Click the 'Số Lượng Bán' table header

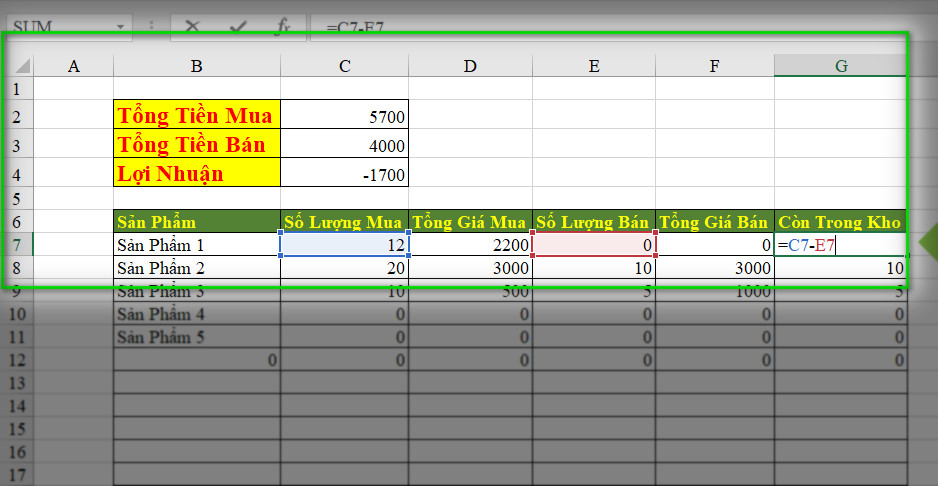click(x=594, y=222)
